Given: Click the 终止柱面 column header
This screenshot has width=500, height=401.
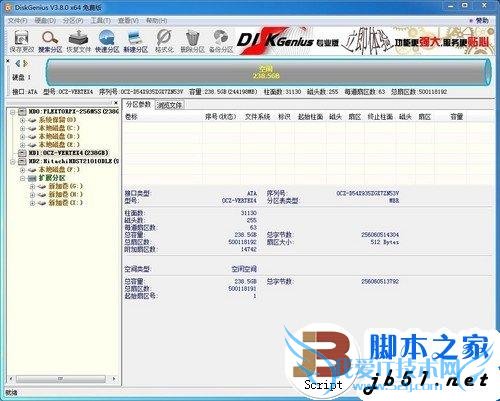Looking at the screenshot, I should click(380, 117).
